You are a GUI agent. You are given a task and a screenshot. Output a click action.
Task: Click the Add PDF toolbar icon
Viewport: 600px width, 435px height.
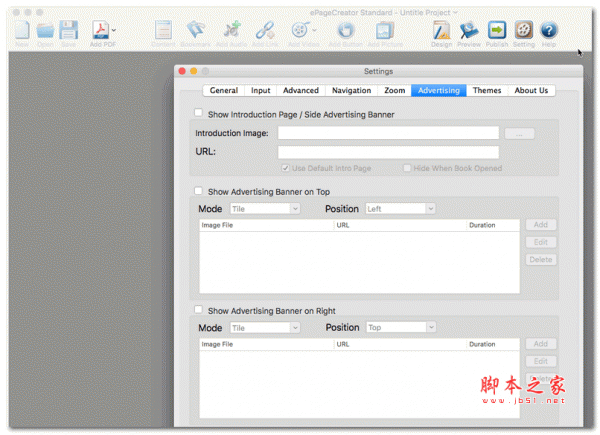pyautogui.click(x=101, y=30)
